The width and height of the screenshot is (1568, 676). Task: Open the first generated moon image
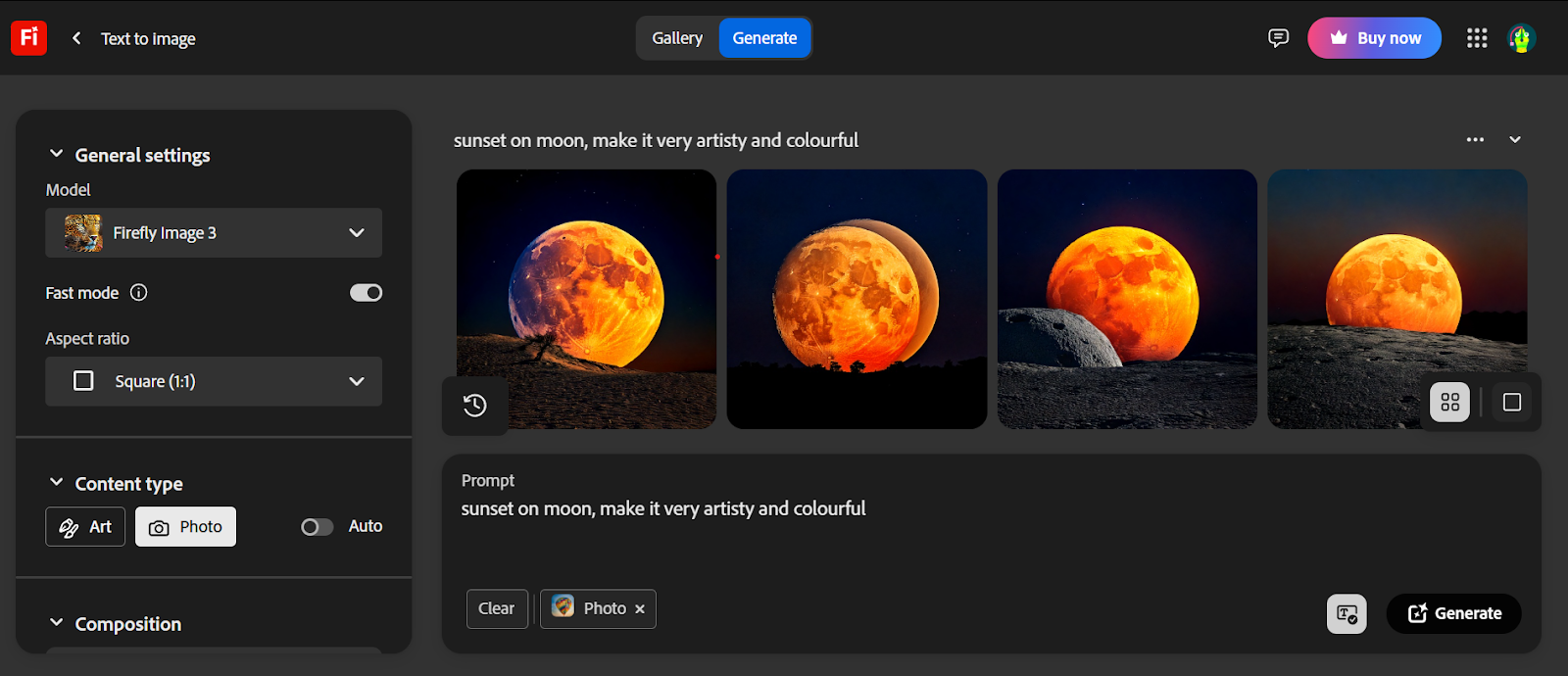[586, 299]
